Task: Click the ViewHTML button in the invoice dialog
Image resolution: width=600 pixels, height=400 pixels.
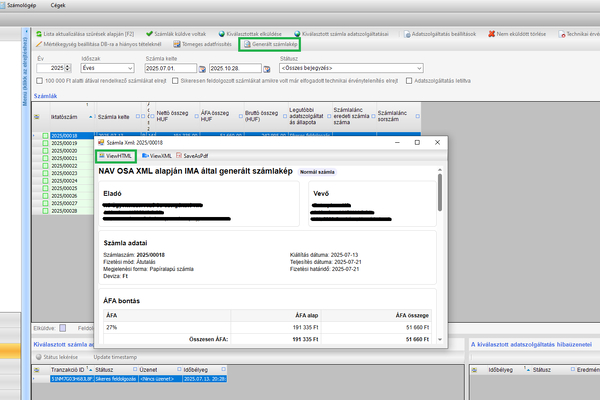Action: click(115, 156)
